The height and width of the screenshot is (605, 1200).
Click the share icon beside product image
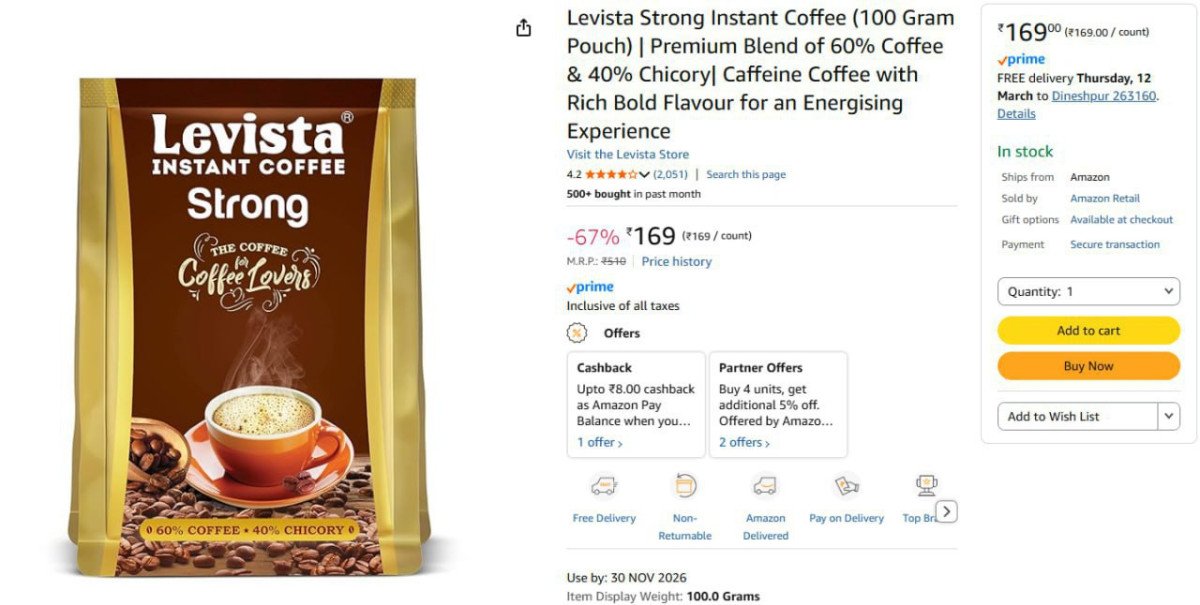(x=523, y=28)
